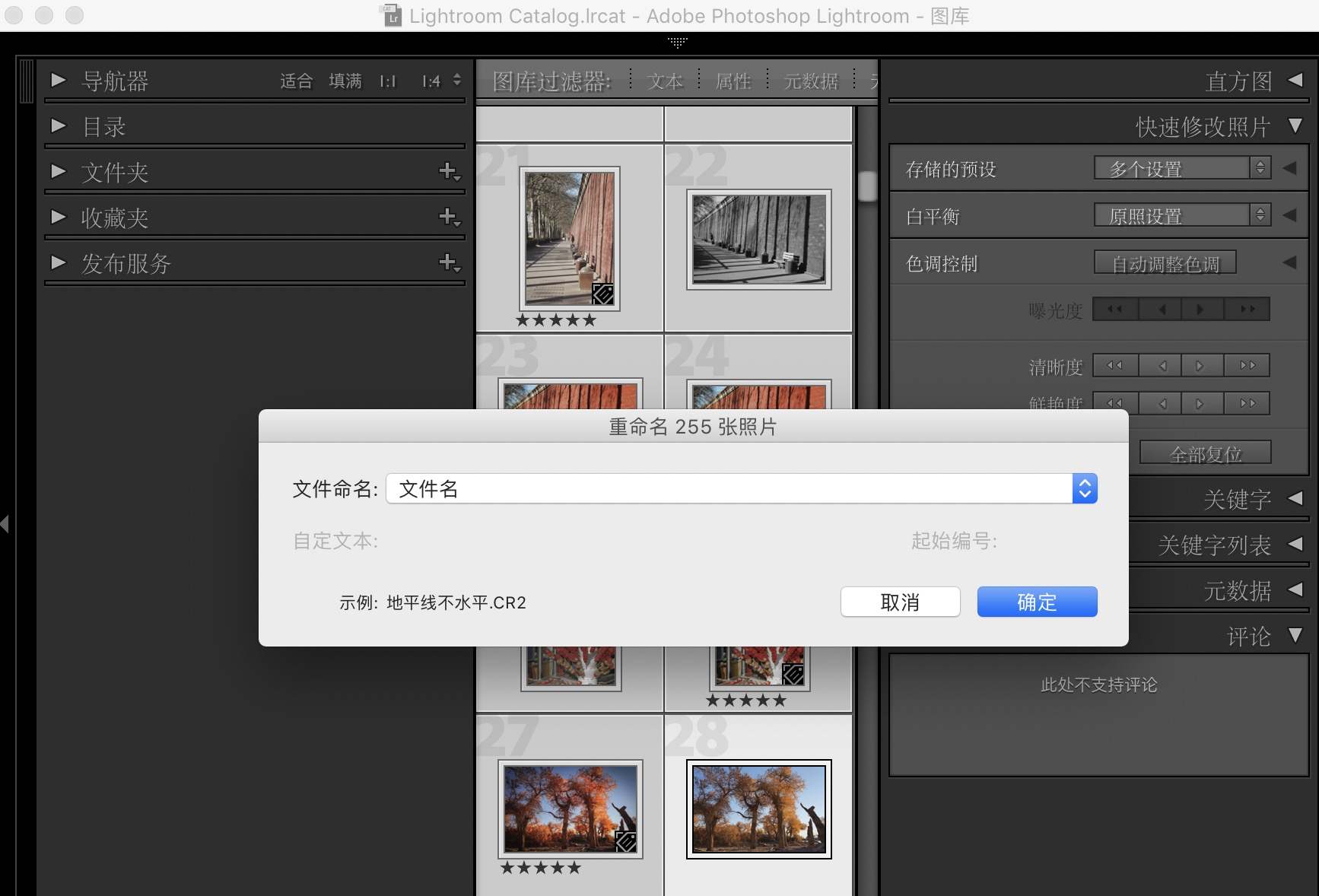Click develop adjustments badge on thumbnail 27
Screen dimensions: 1319x896
[x=625, y=841]
